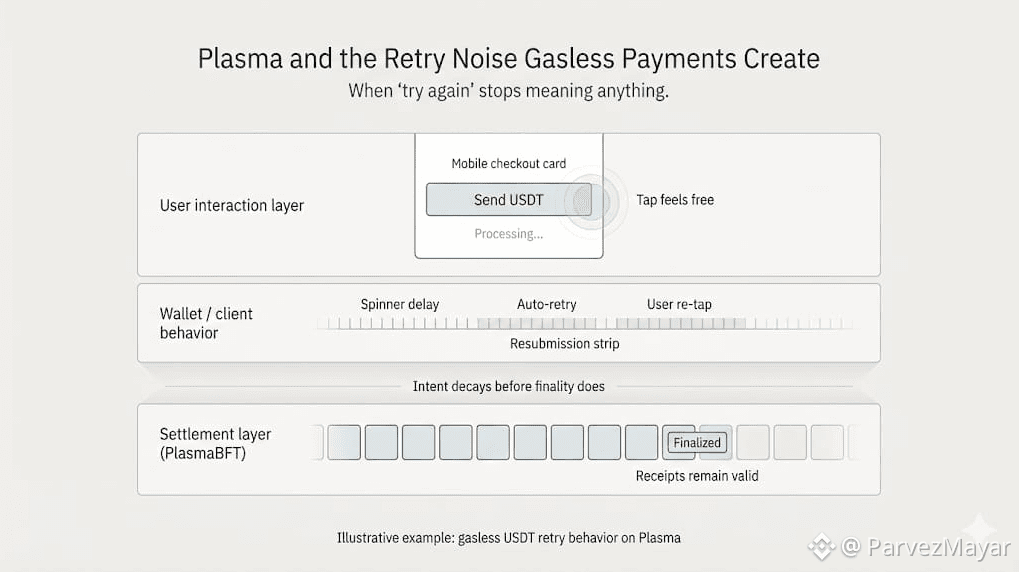Click the Tap feels free annotation
The height and width of the screenshot is (572, 1019).
[675, 200]
